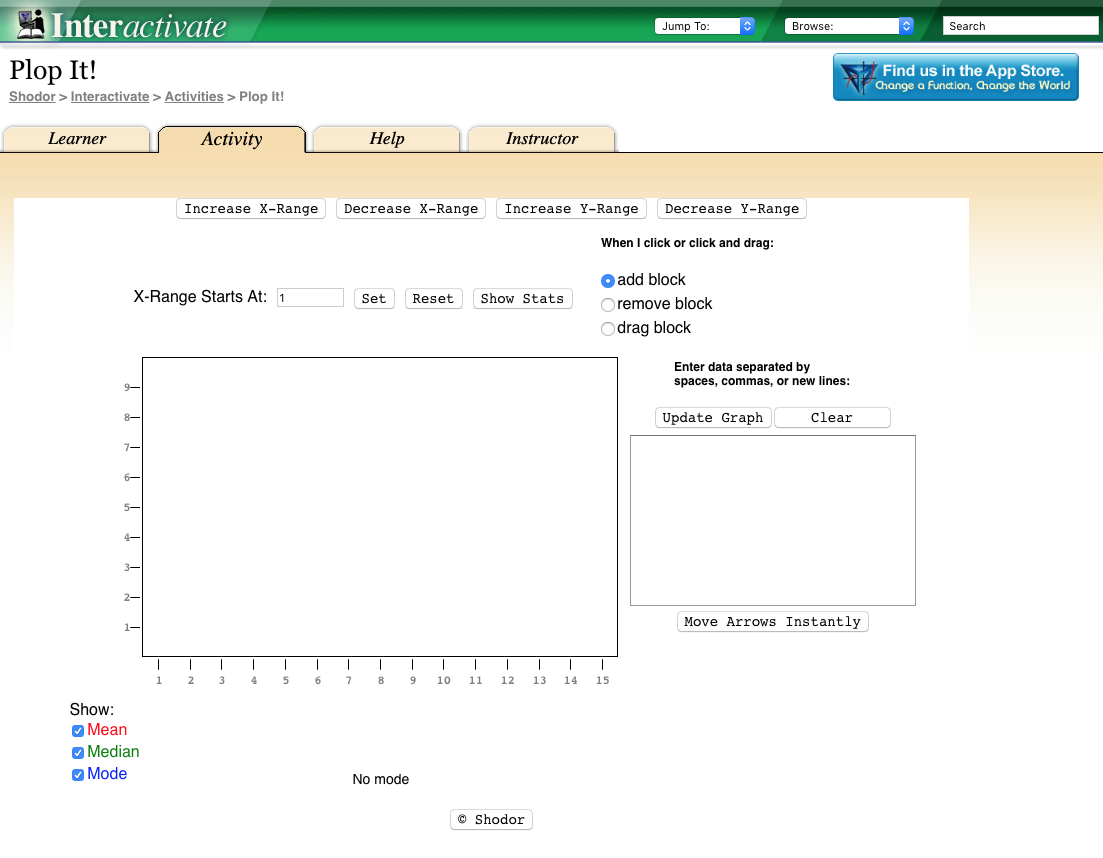Open the App Store banner
This screenshot has height=858, width=1103.
pyautogui.click(x=955, y=78)
